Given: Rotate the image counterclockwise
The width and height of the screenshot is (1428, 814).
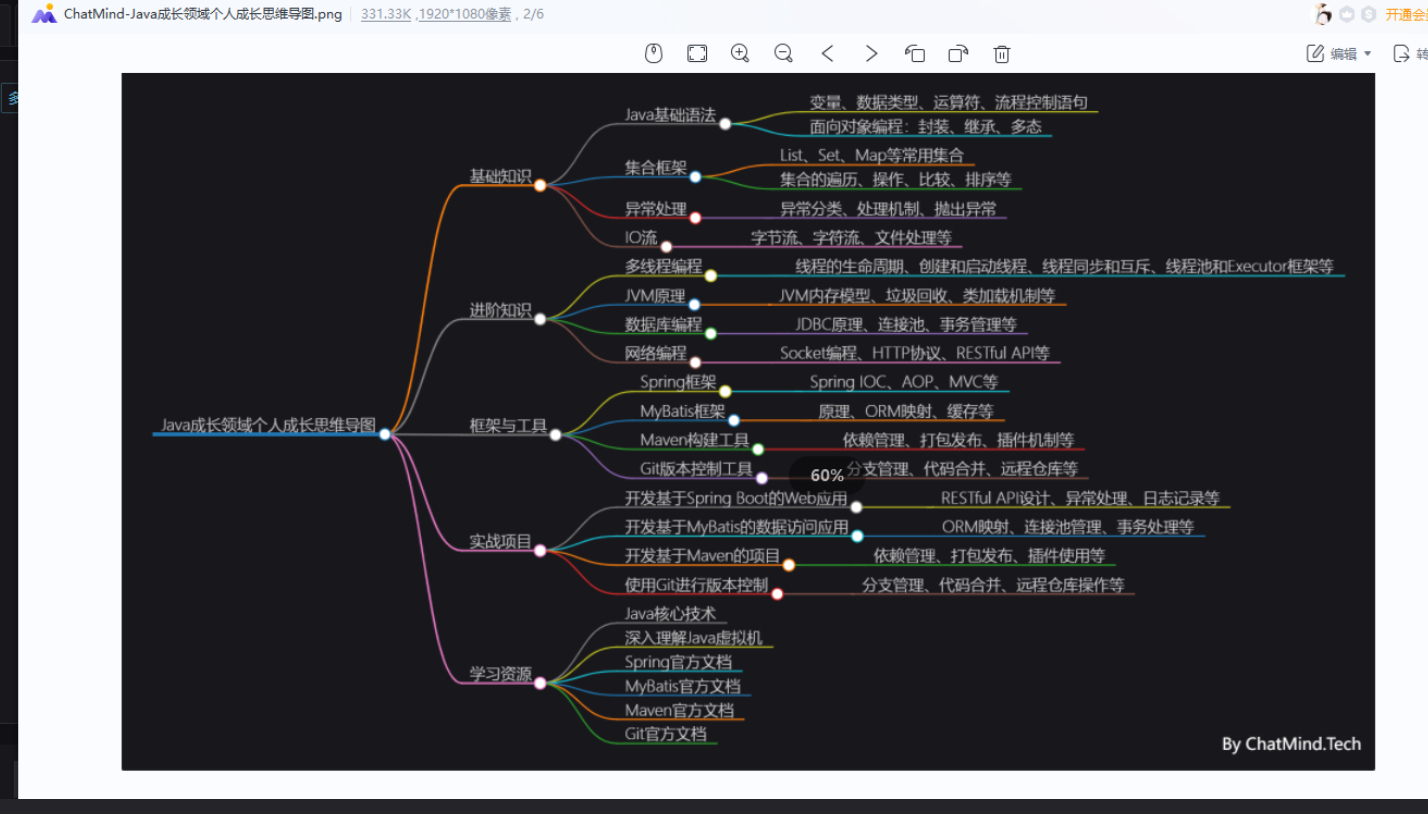Looking at the screenshot, I should point(915,53).
